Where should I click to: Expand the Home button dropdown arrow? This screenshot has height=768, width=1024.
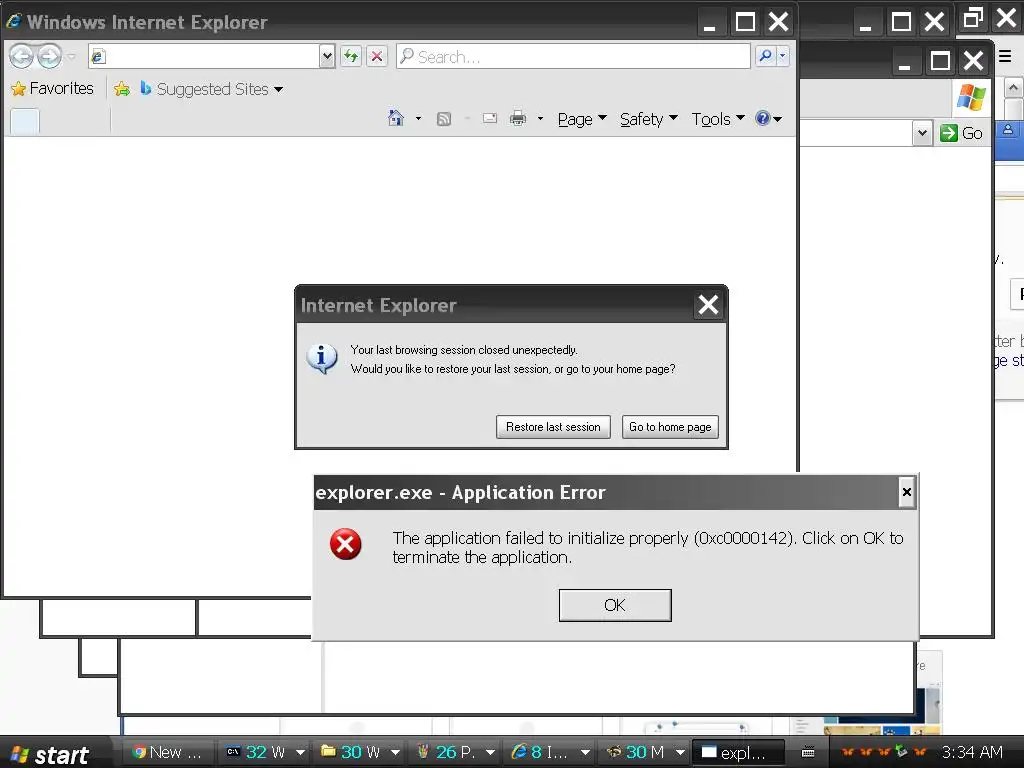point(418,118)
